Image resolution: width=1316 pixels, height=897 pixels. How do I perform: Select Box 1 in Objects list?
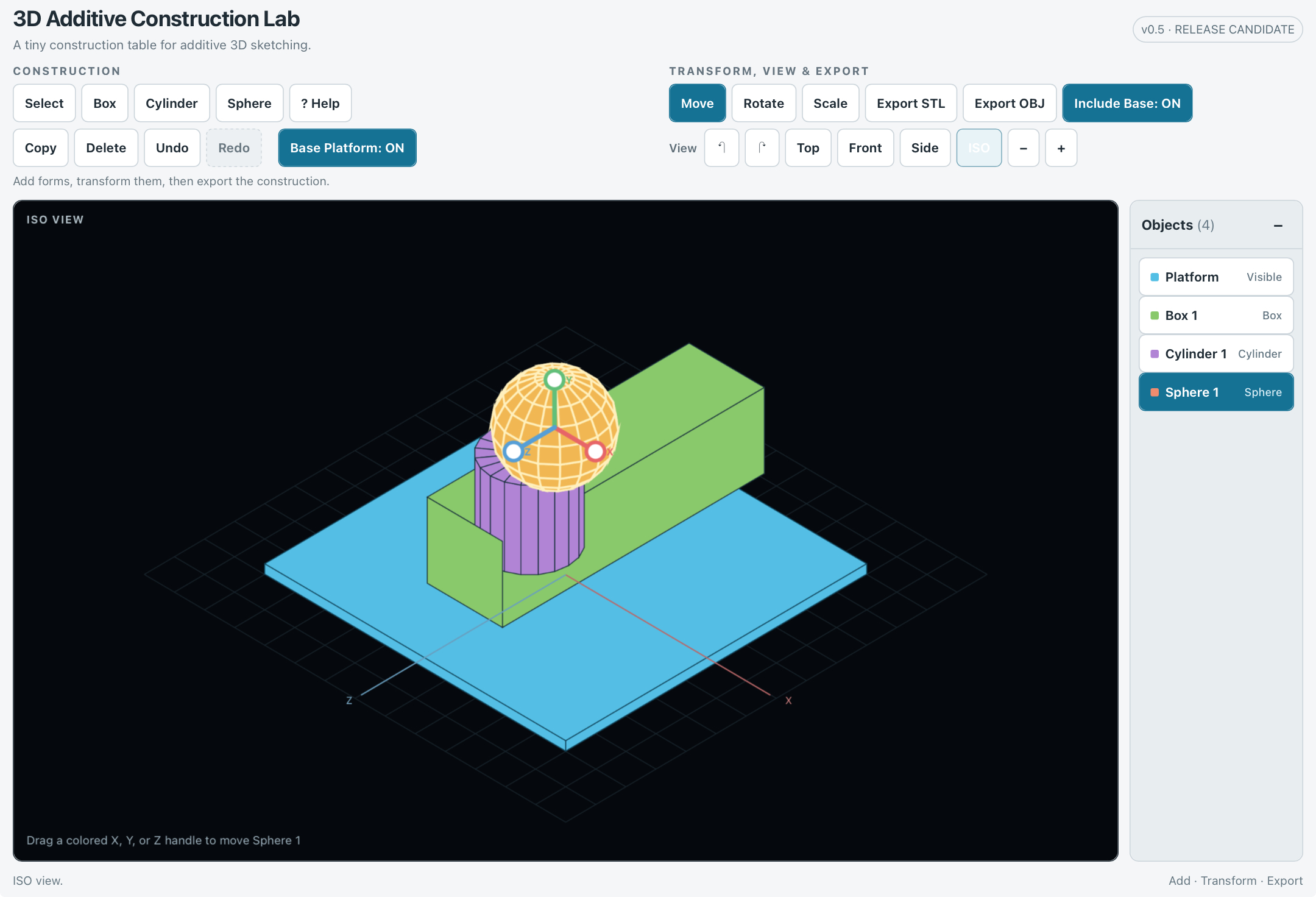[1216, 316]
